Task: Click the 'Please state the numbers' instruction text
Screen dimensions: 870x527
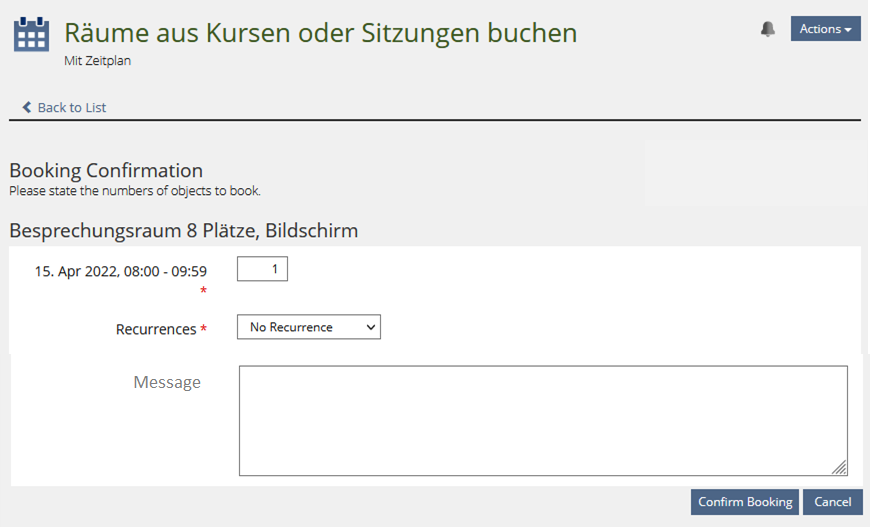Action: [x=135, y=190]
